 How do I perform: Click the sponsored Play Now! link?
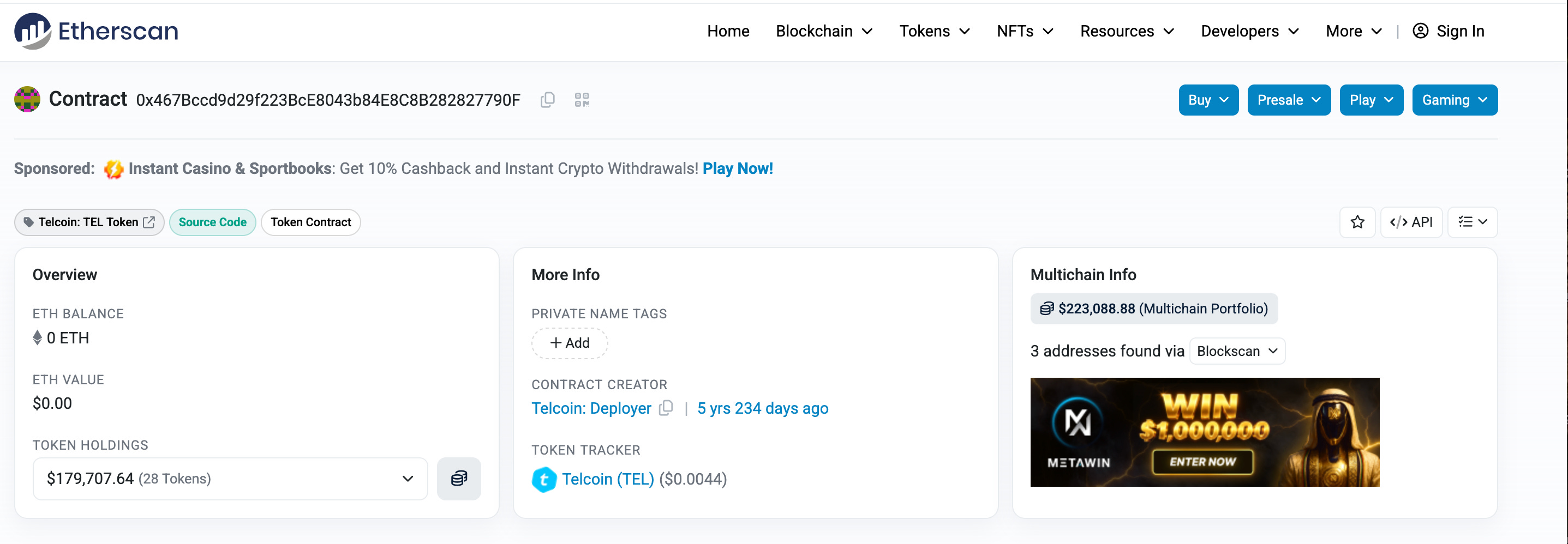click(x=737, y=168)
